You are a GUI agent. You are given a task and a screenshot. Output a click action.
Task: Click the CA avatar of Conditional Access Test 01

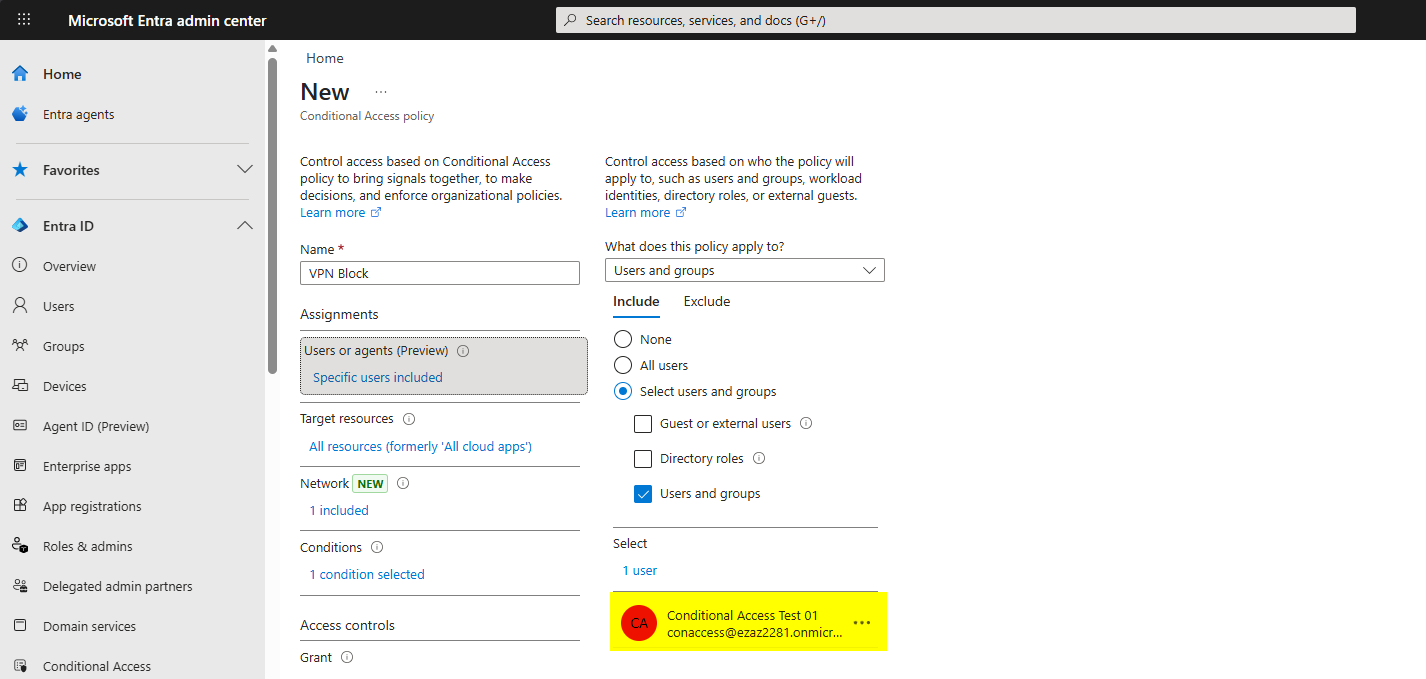639,623
